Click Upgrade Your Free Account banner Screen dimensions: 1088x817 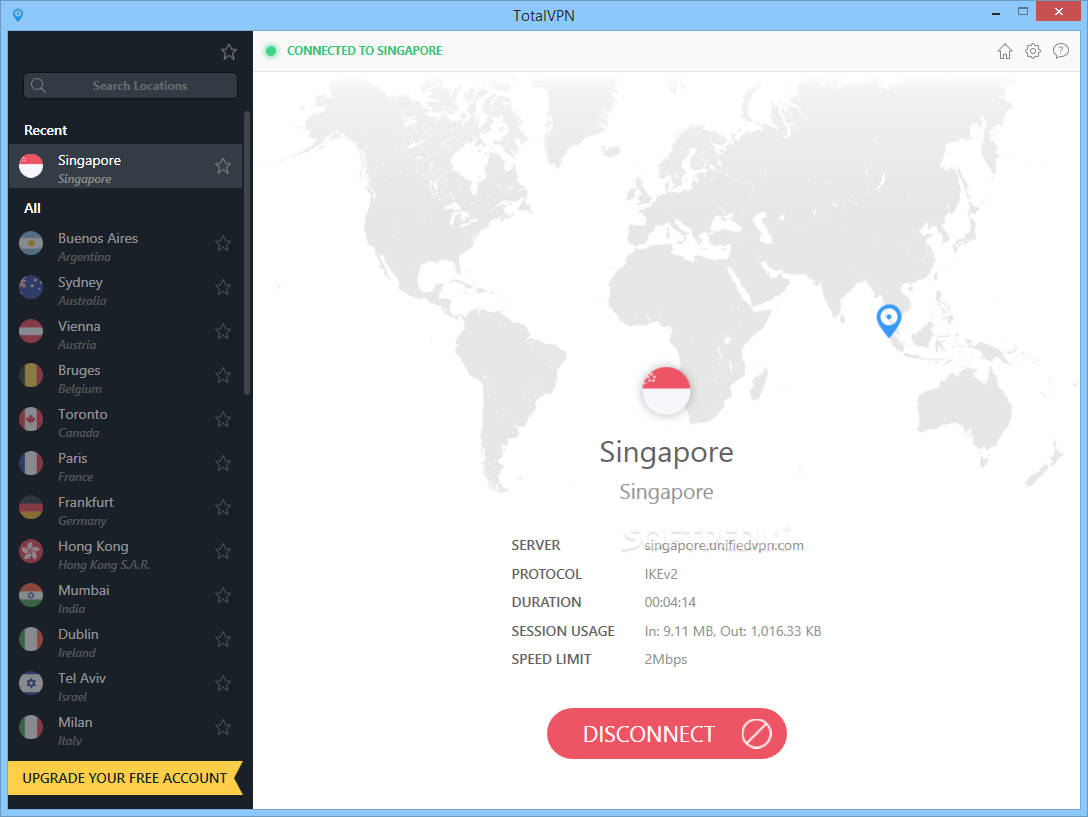pyautogui.click(x=125, y=778)
